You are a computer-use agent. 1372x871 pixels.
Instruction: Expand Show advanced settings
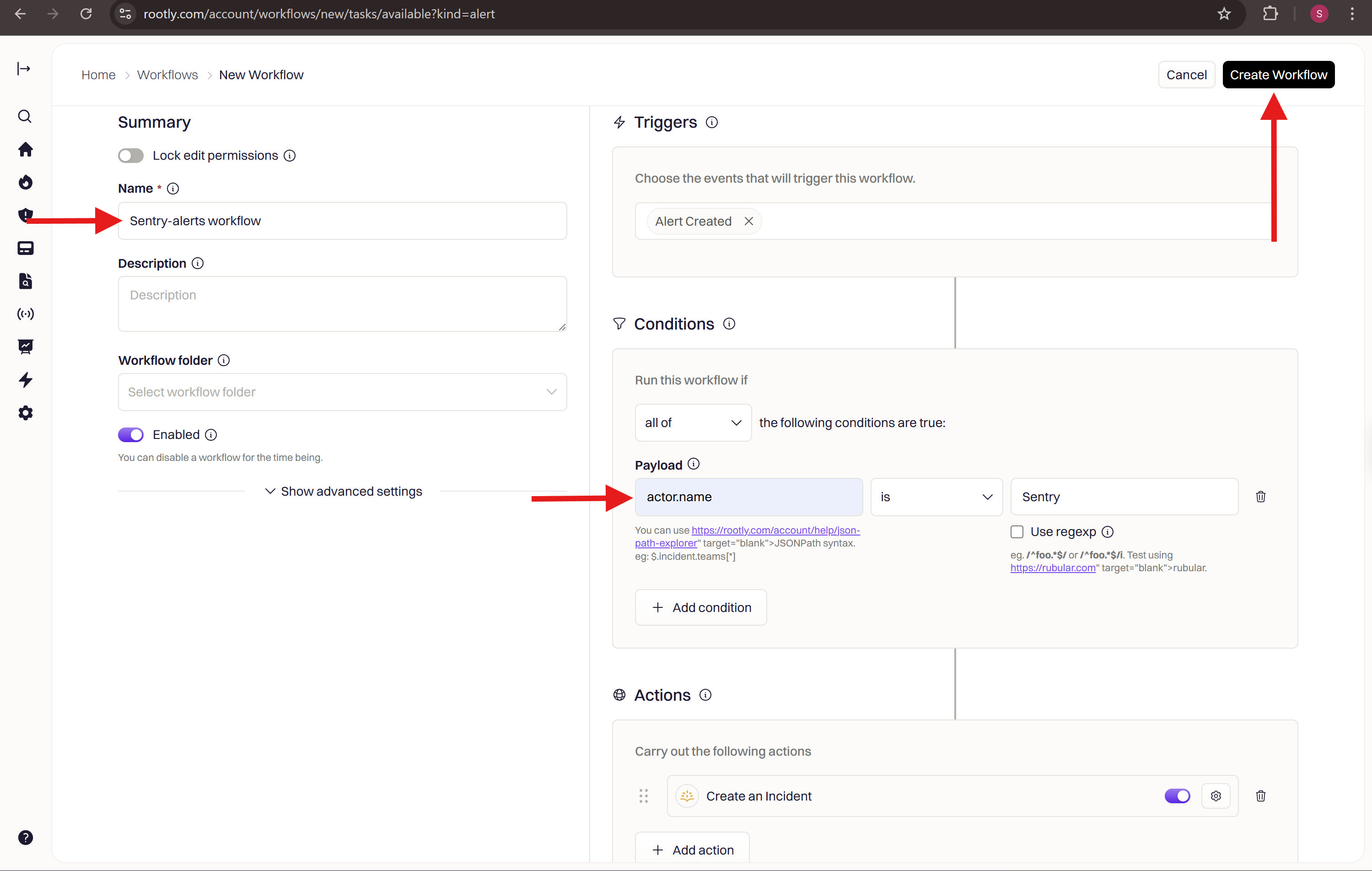(x=343, y=492)
